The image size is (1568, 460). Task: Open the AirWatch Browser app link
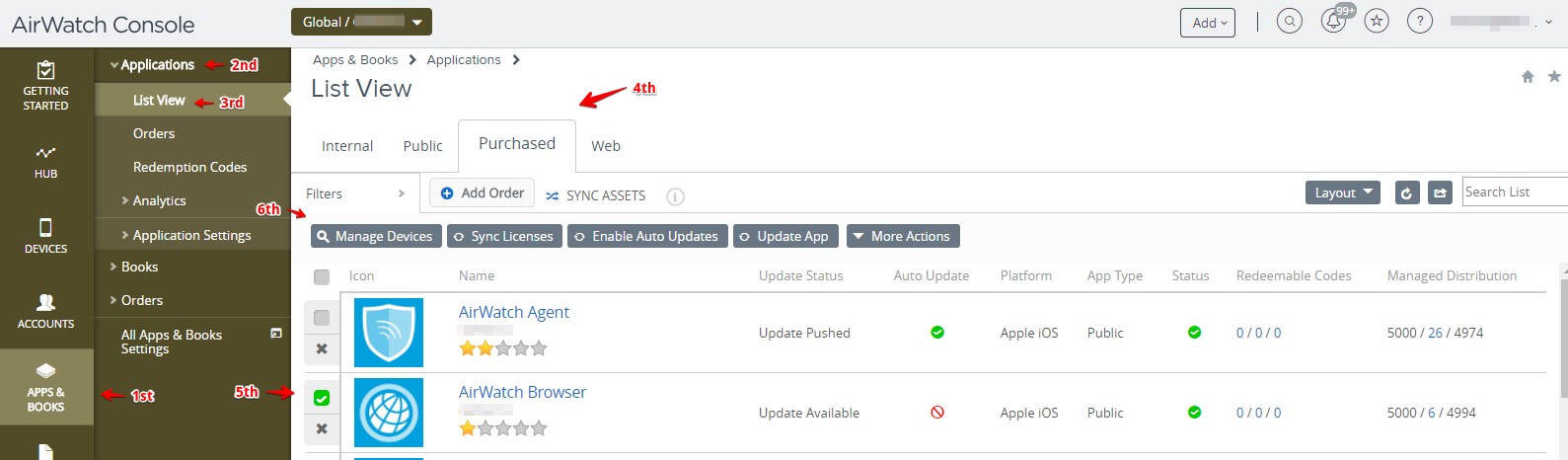pos(522,392)
